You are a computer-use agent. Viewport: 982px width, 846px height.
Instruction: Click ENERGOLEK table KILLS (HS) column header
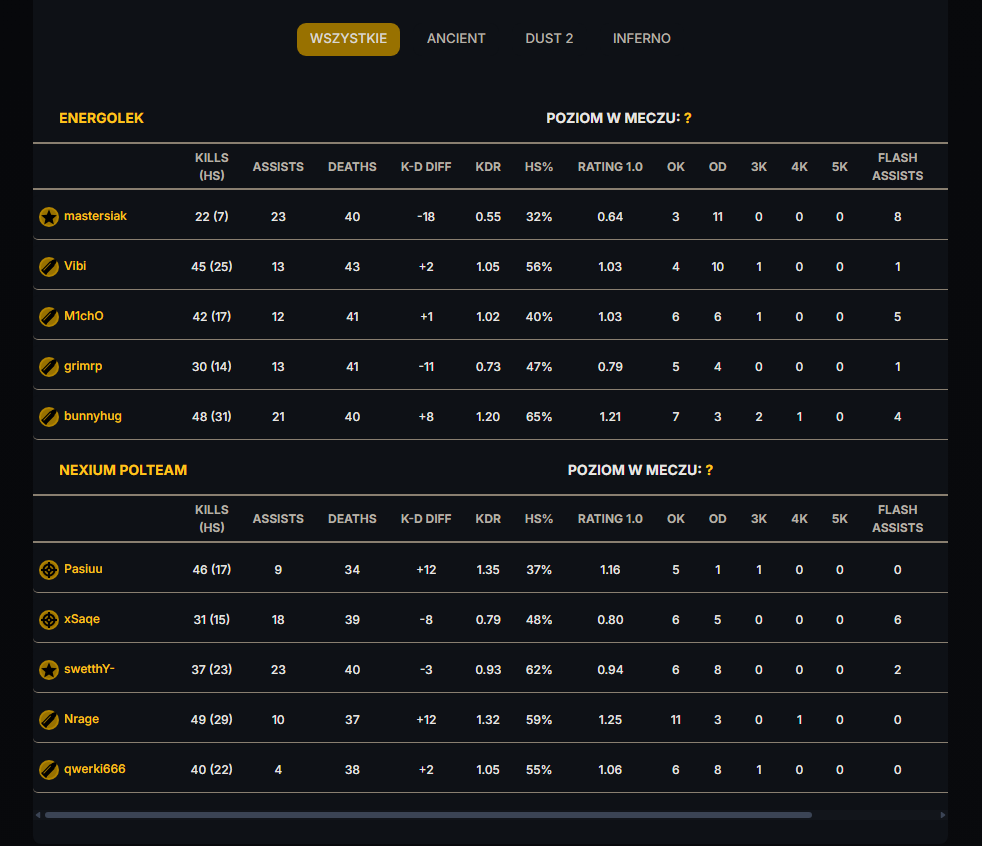pos(212,167)
